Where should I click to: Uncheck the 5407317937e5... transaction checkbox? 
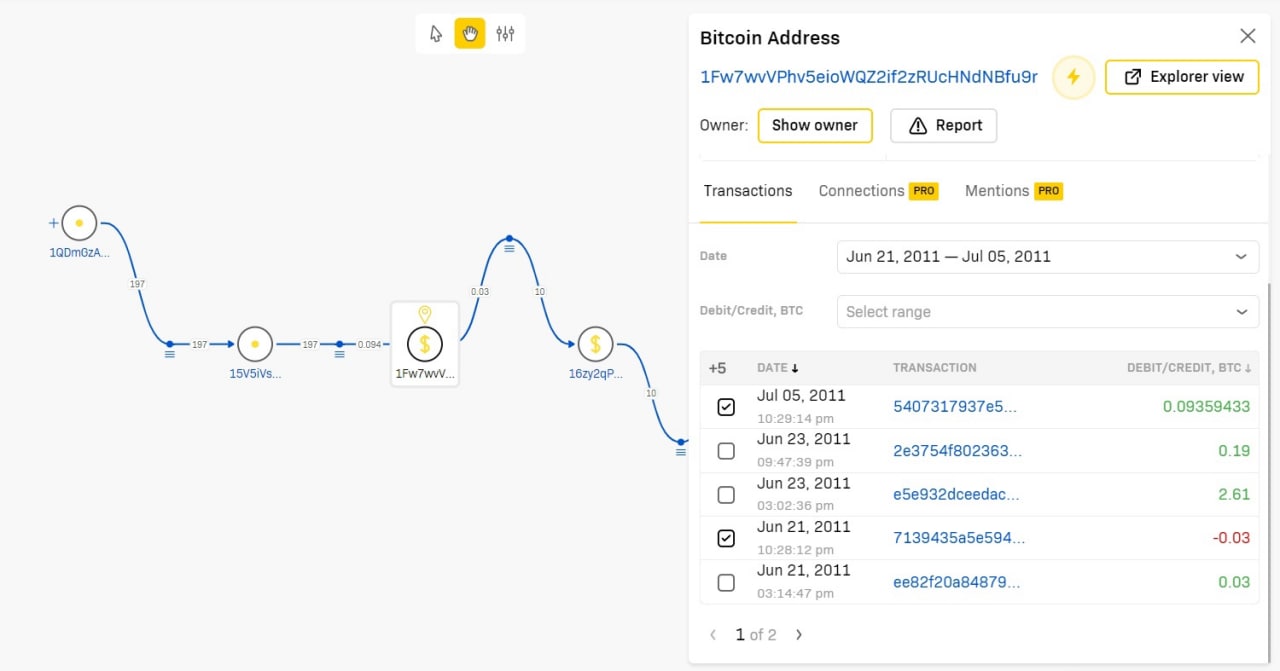[726, 407]
